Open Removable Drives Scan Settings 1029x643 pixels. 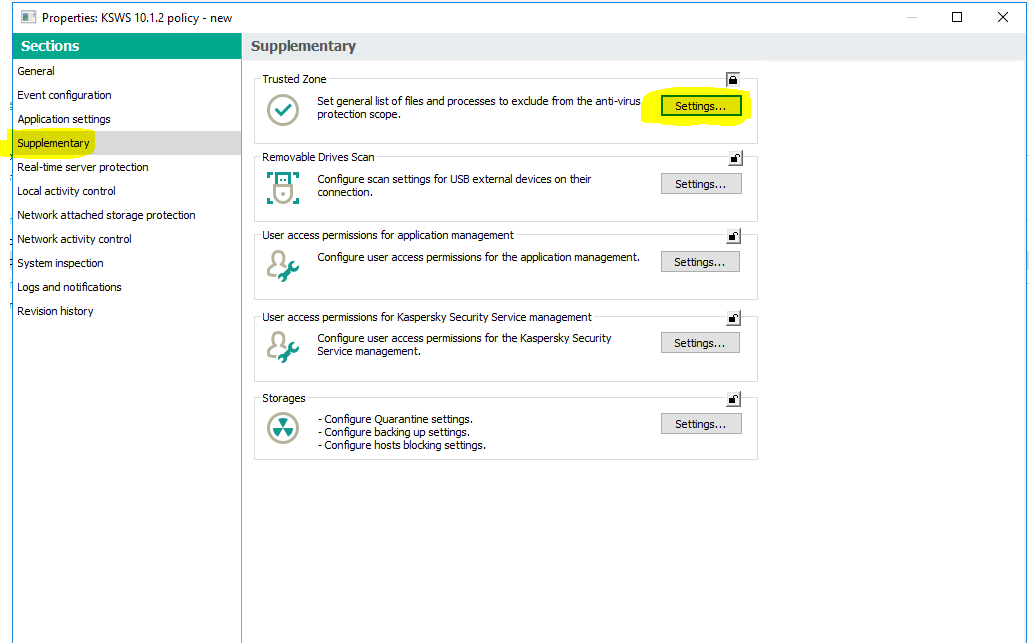pyautogui.click(x=701, y=184)
